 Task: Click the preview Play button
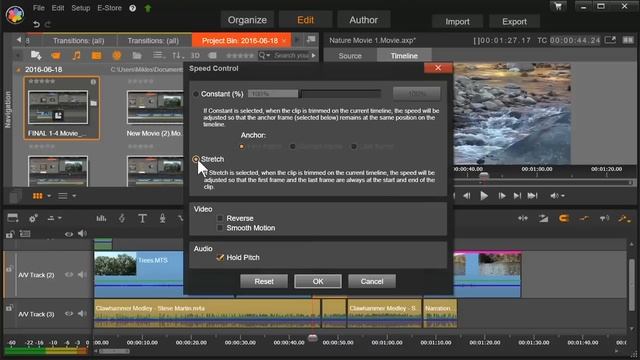click(x=484, y=196)
